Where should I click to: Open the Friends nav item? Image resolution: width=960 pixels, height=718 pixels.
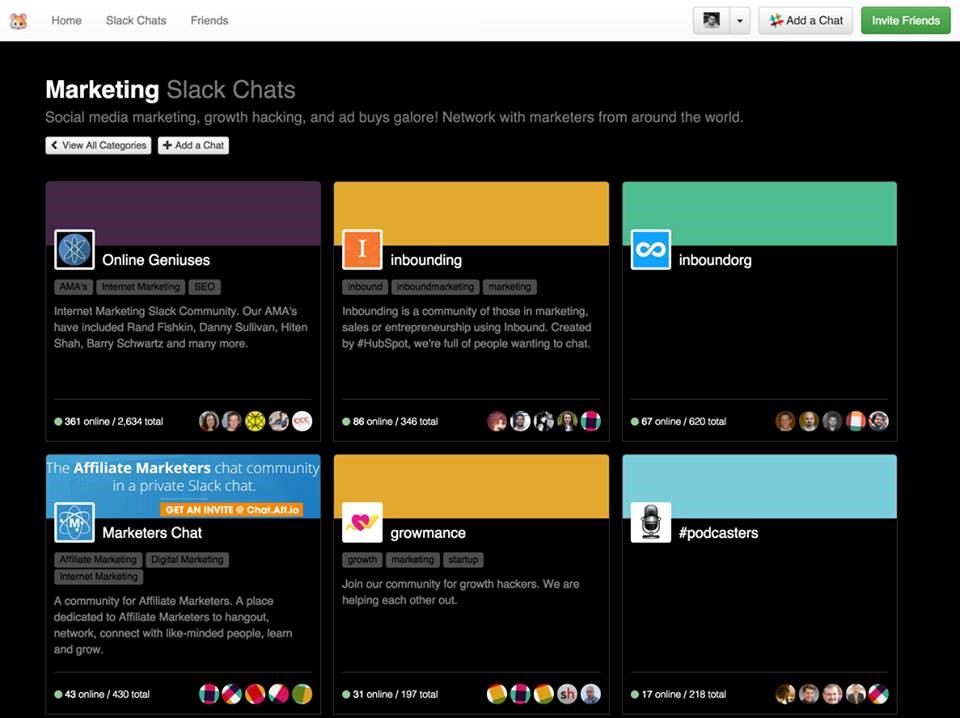click(209, 20)
